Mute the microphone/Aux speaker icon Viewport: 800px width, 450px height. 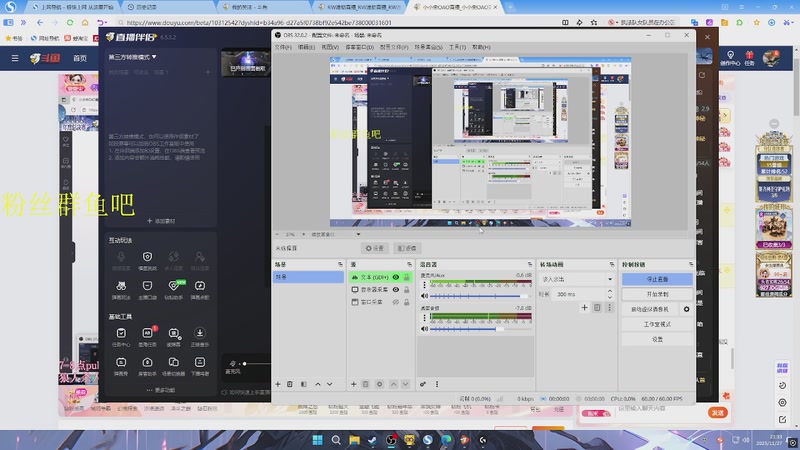click(x=424, y=296)
